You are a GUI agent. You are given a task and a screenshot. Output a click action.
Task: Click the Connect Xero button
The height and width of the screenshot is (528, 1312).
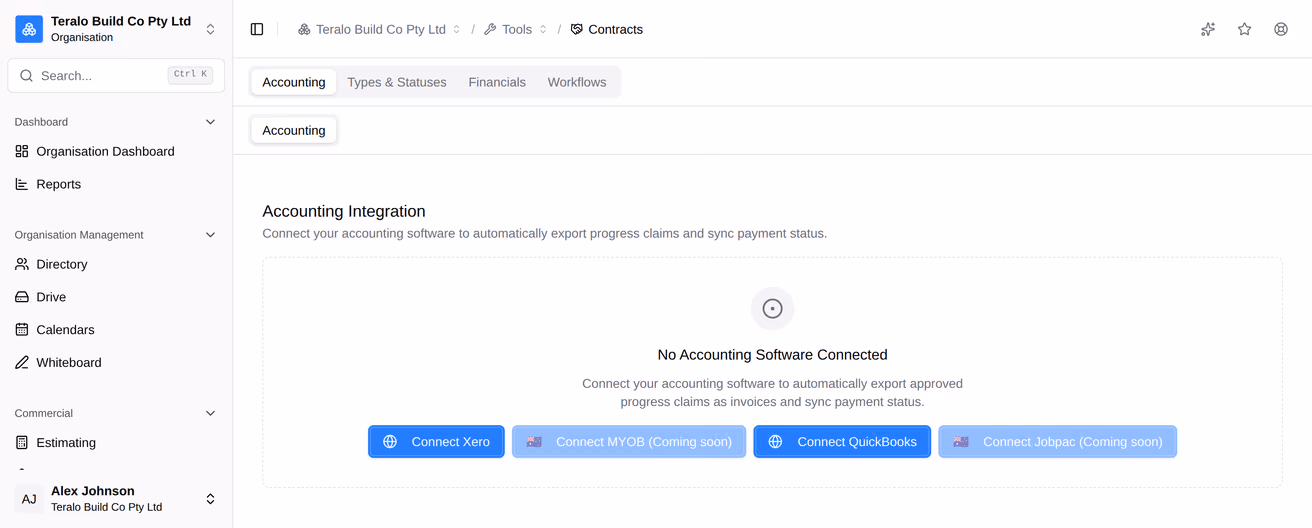[x=436, y=442]
